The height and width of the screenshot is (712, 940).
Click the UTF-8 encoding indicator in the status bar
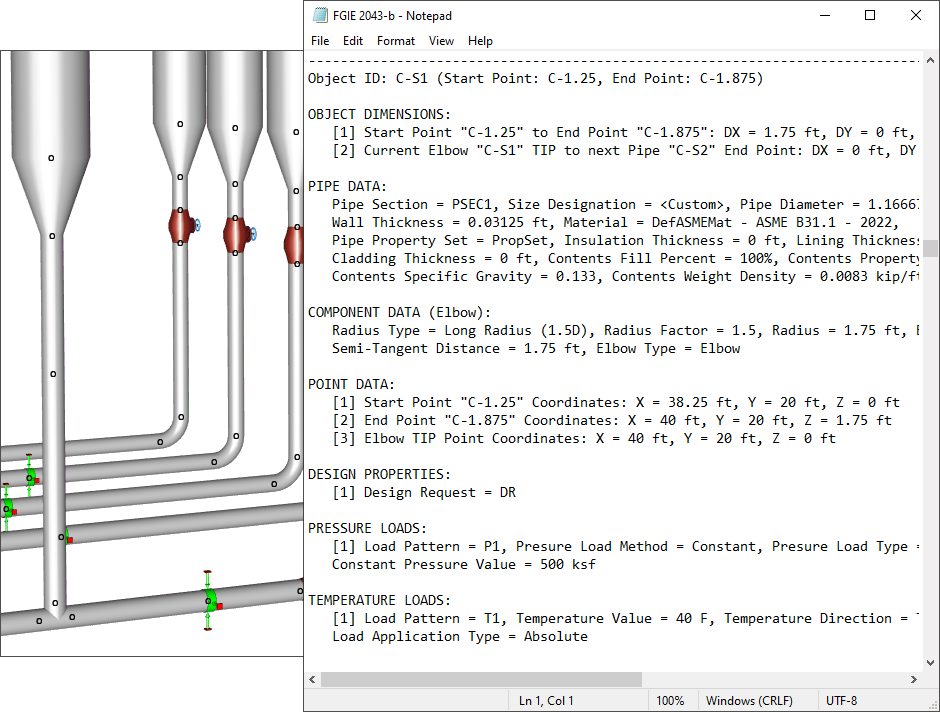coord(845,700)
